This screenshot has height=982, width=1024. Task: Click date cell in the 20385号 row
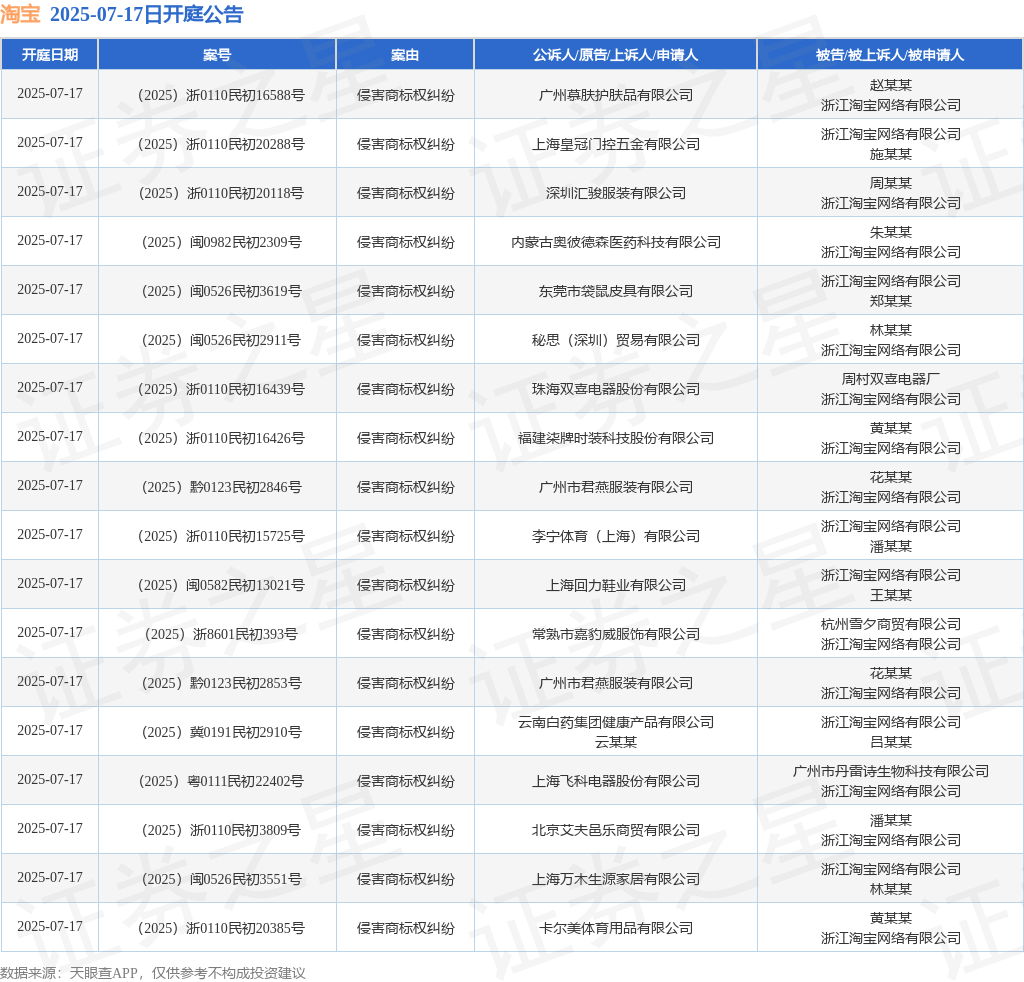pyautogui.click(x=50, y=927)
